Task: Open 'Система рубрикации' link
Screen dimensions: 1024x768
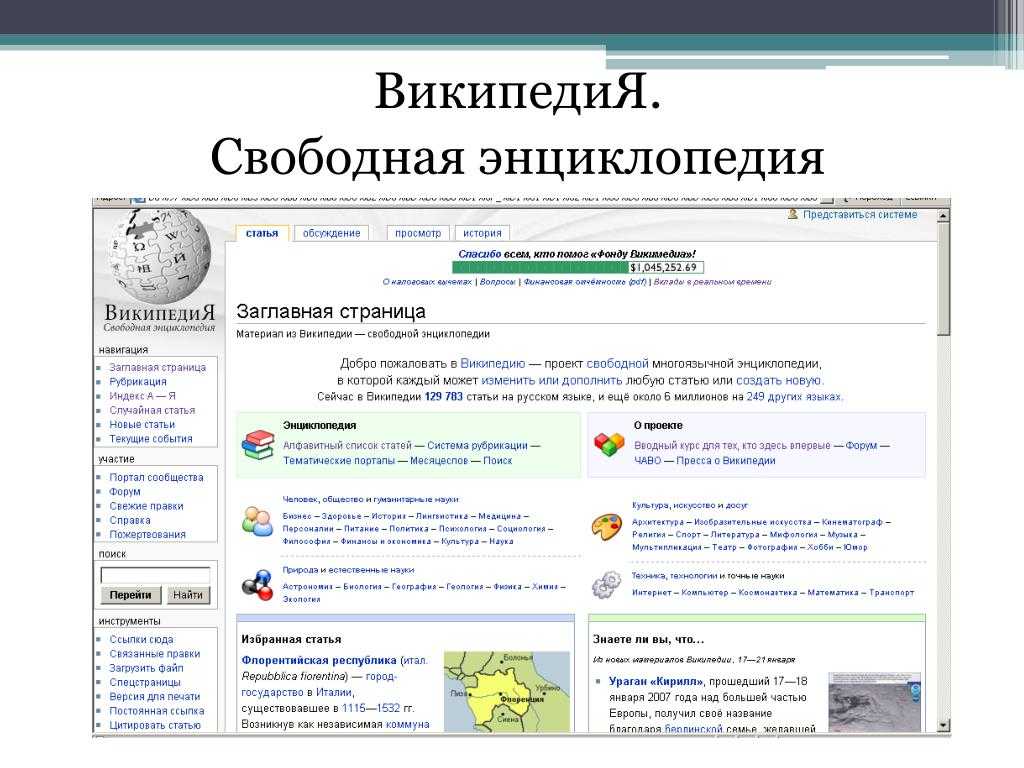Action: (477, 445)
